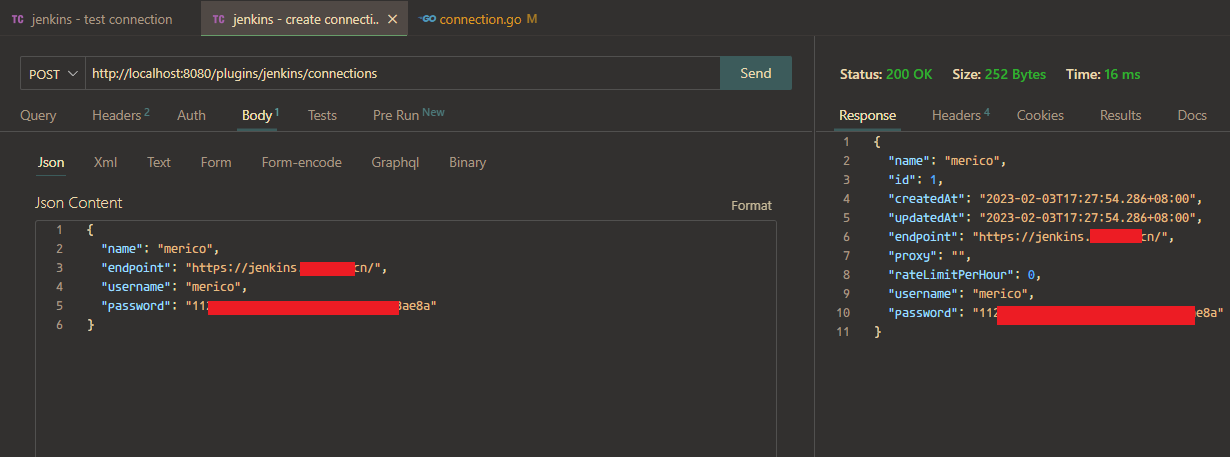Click the TC icon on test connection tab

pyautogui.click(x=18, y=19)
